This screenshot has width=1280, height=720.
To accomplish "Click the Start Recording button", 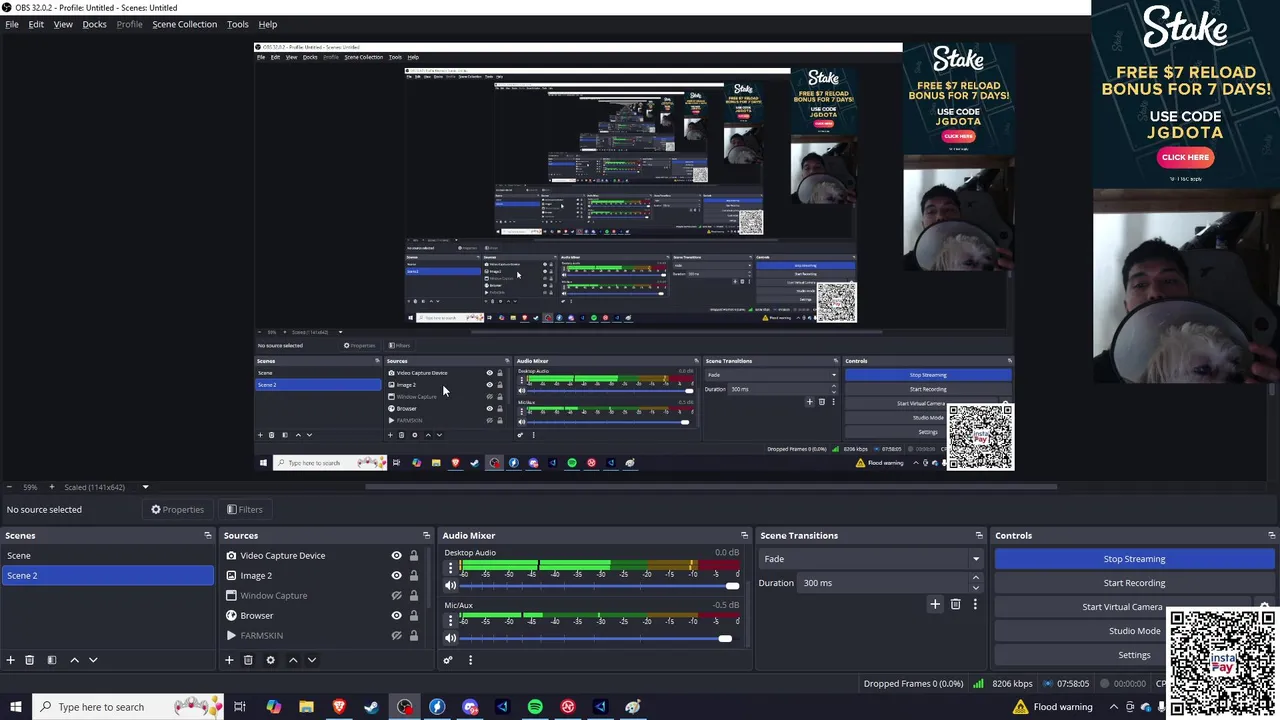I will pos(1134,583).
